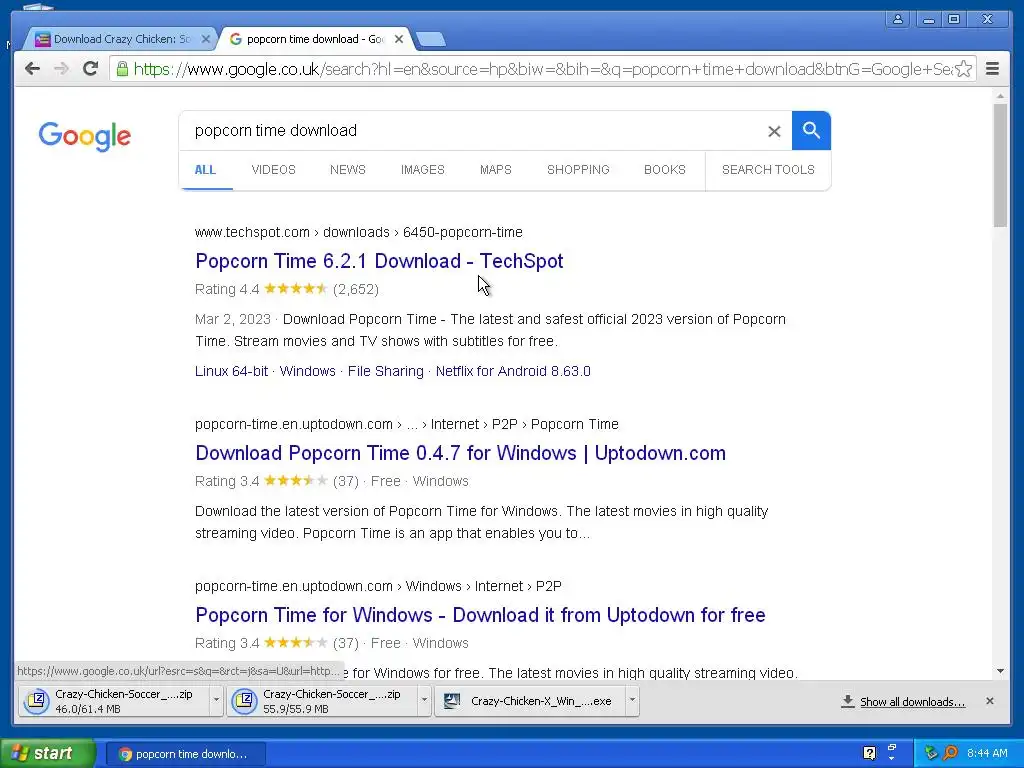Viewport: 1024px width, 768px height.
Task: Click the orange magnifier tray icon
Action: (951, 753)
